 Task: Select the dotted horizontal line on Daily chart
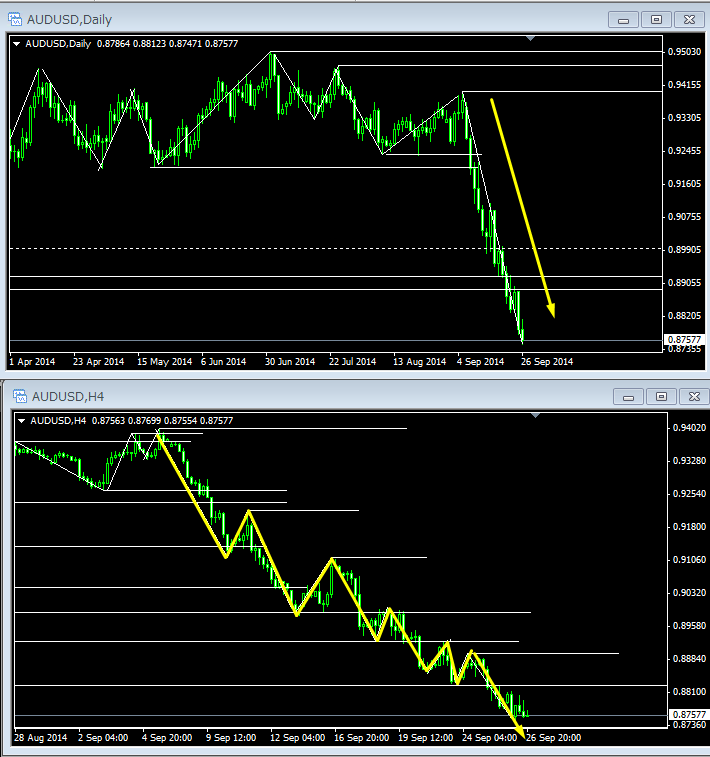click(300, 248)
